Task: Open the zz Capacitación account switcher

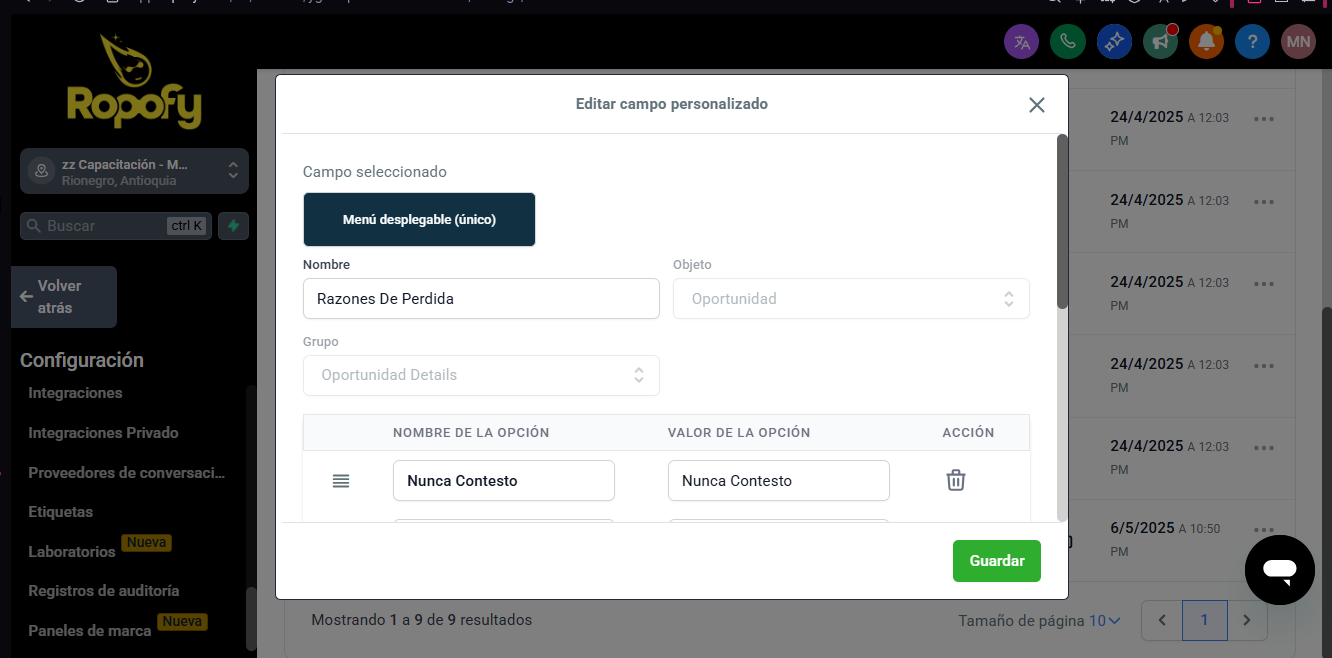Action: tap(134, 171)
